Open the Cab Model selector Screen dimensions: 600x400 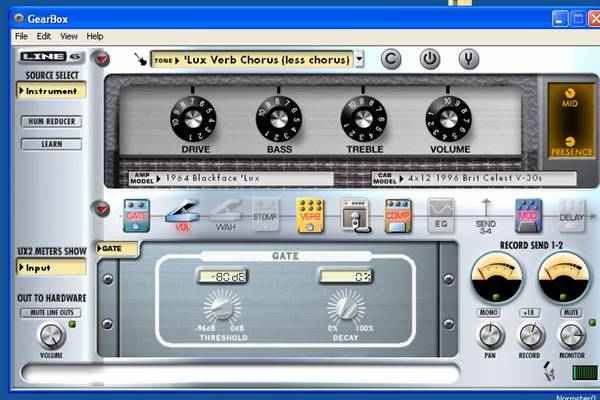click(x=474, y=178)
